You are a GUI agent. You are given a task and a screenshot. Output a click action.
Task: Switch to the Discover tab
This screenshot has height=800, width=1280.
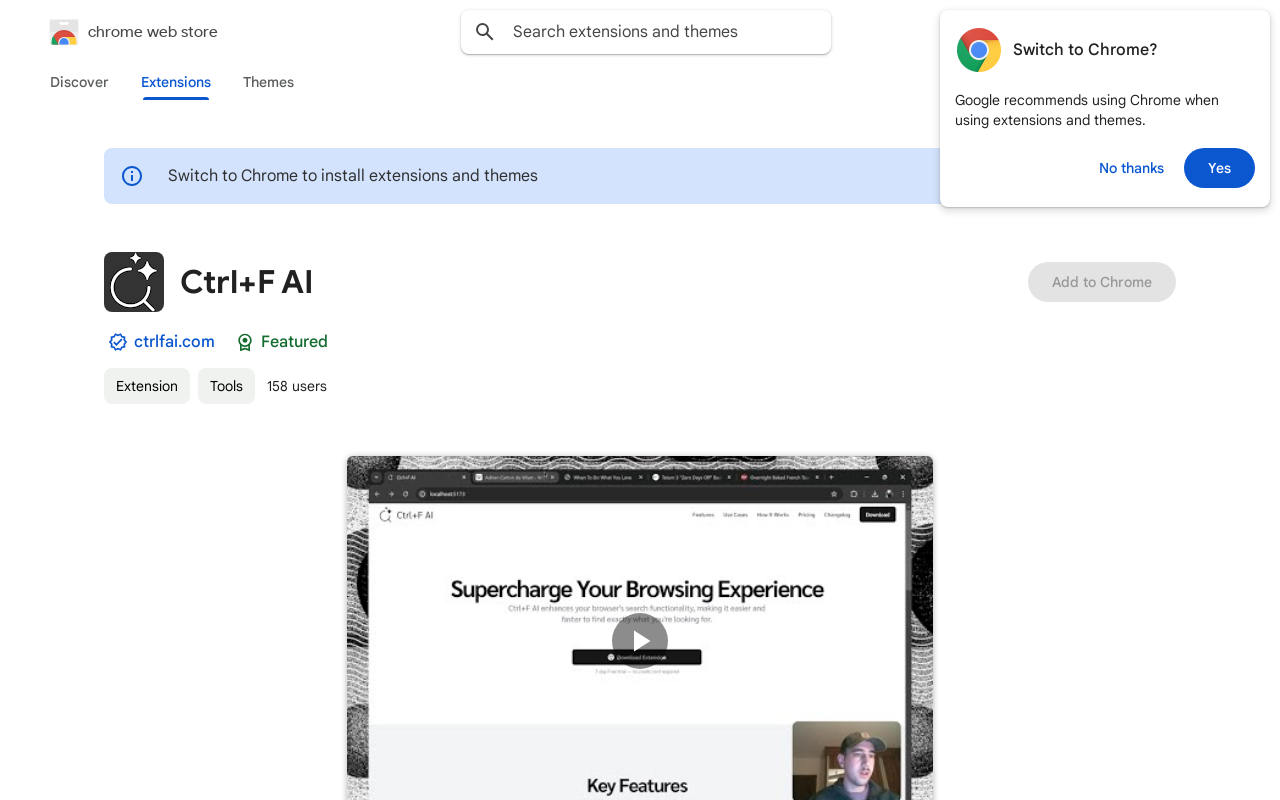(79, 82)
